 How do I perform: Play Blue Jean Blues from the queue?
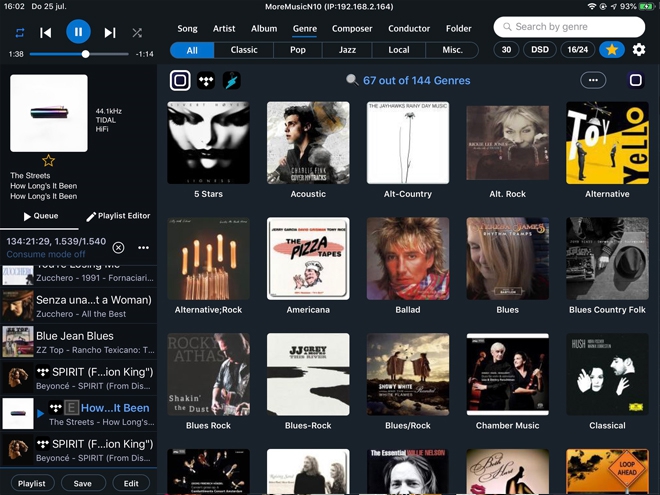[79, 342]
